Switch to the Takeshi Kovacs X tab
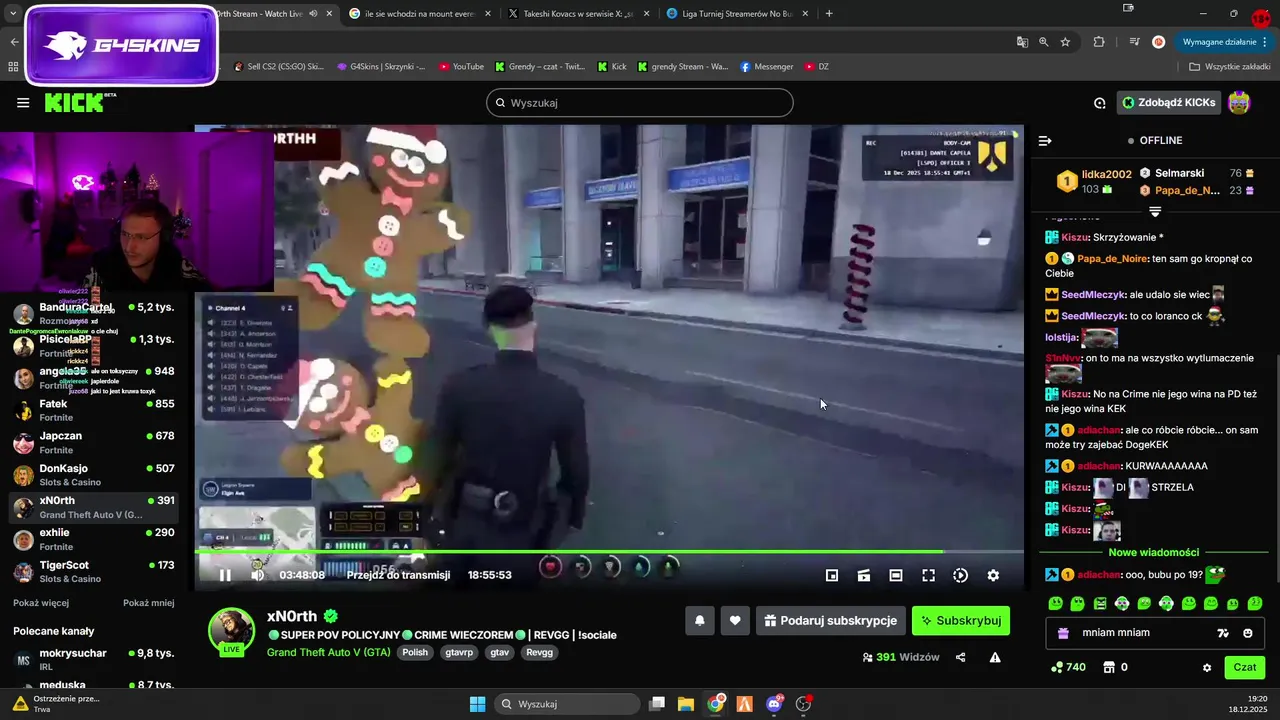Screen dimensions: 1280x720 578,14
